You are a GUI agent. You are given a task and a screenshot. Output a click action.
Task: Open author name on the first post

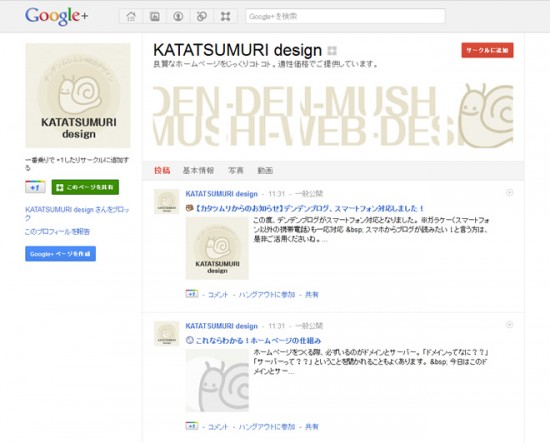[x=221, y=194]
